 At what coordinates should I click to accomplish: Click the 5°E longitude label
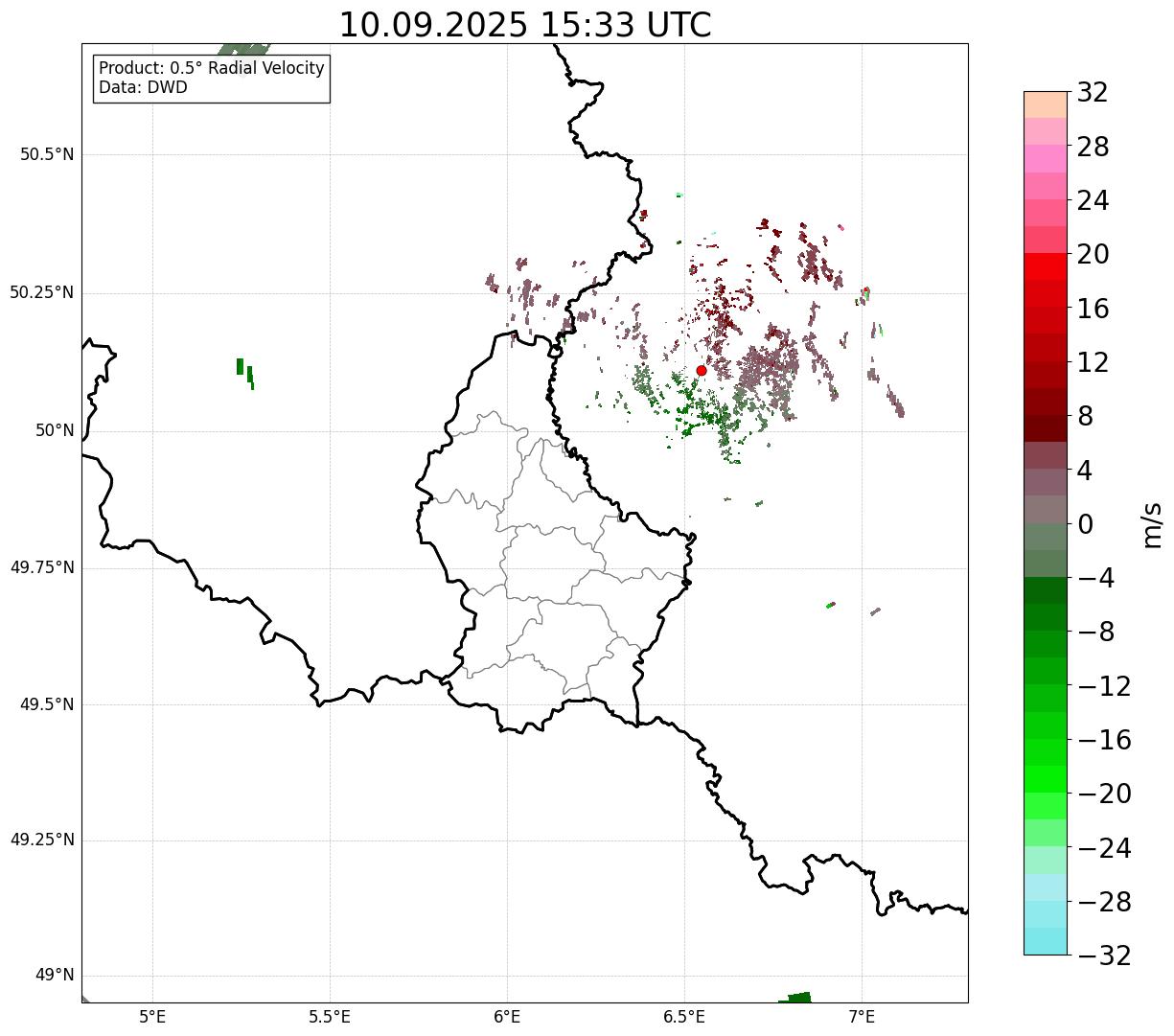[x=152, y=1018]
